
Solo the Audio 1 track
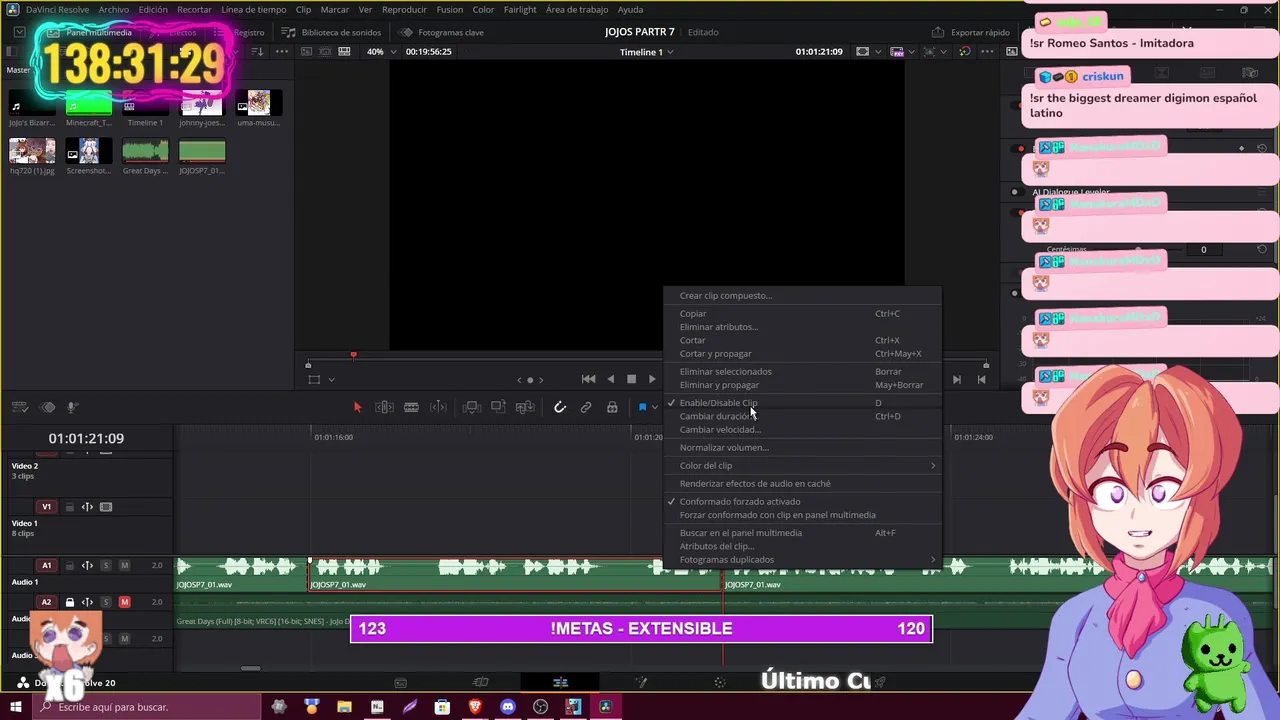(105, 566)
